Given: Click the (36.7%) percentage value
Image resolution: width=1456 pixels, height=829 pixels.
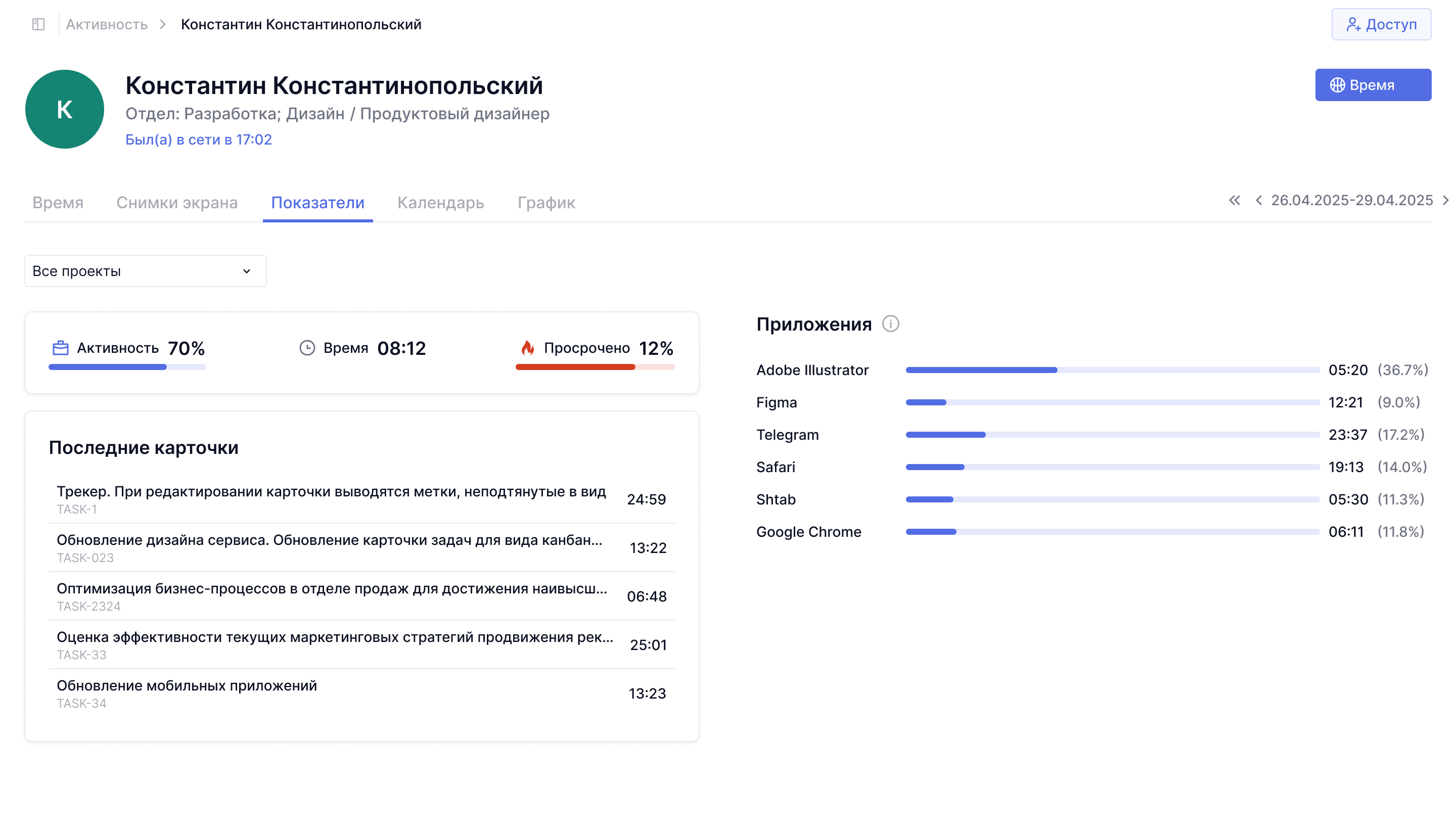Looking at the screenshot, I should pyautogui.click(x=1402, y=370).
